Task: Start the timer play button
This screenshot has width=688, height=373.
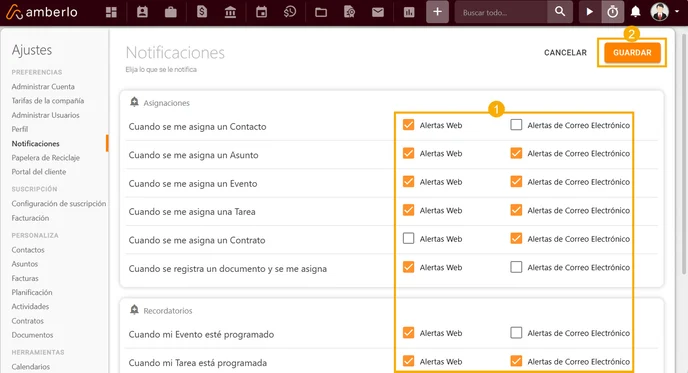Action: pyautogui.click(x=590, y=12)
